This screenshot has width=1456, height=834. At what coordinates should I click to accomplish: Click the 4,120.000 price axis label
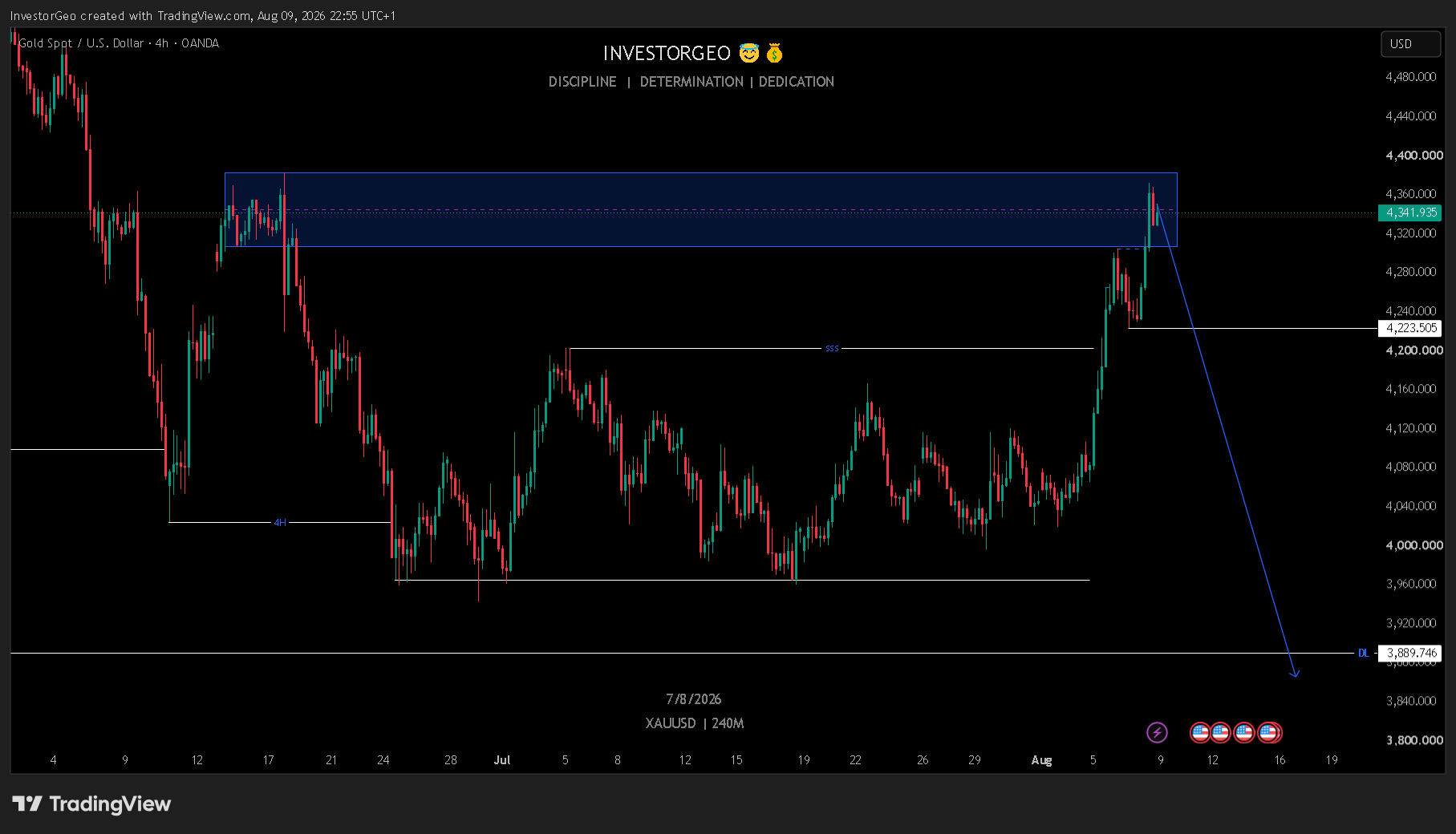pos(1411,428)
